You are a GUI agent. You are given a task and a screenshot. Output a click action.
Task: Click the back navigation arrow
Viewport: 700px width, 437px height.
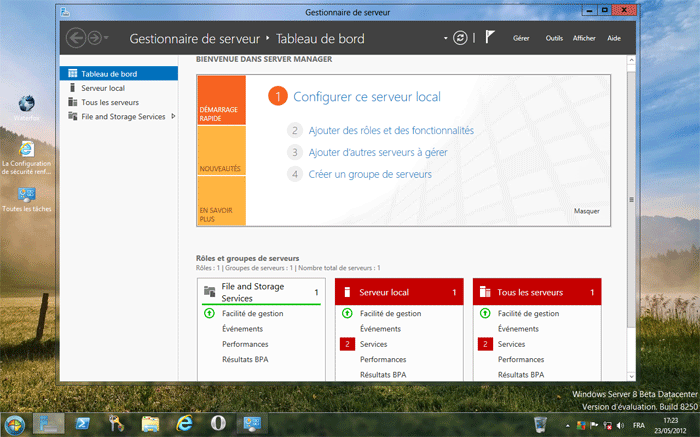76,38
